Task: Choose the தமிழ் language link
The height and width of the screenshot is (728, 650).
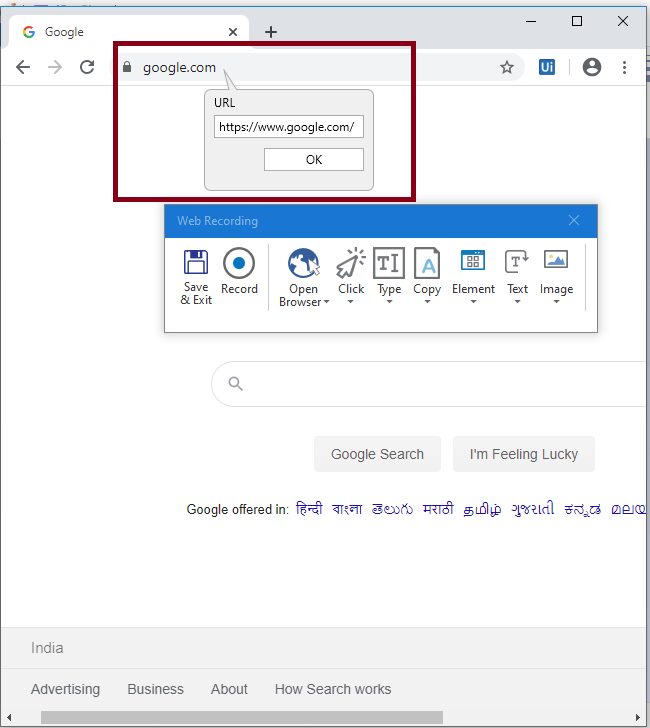Action: (482, 509)
